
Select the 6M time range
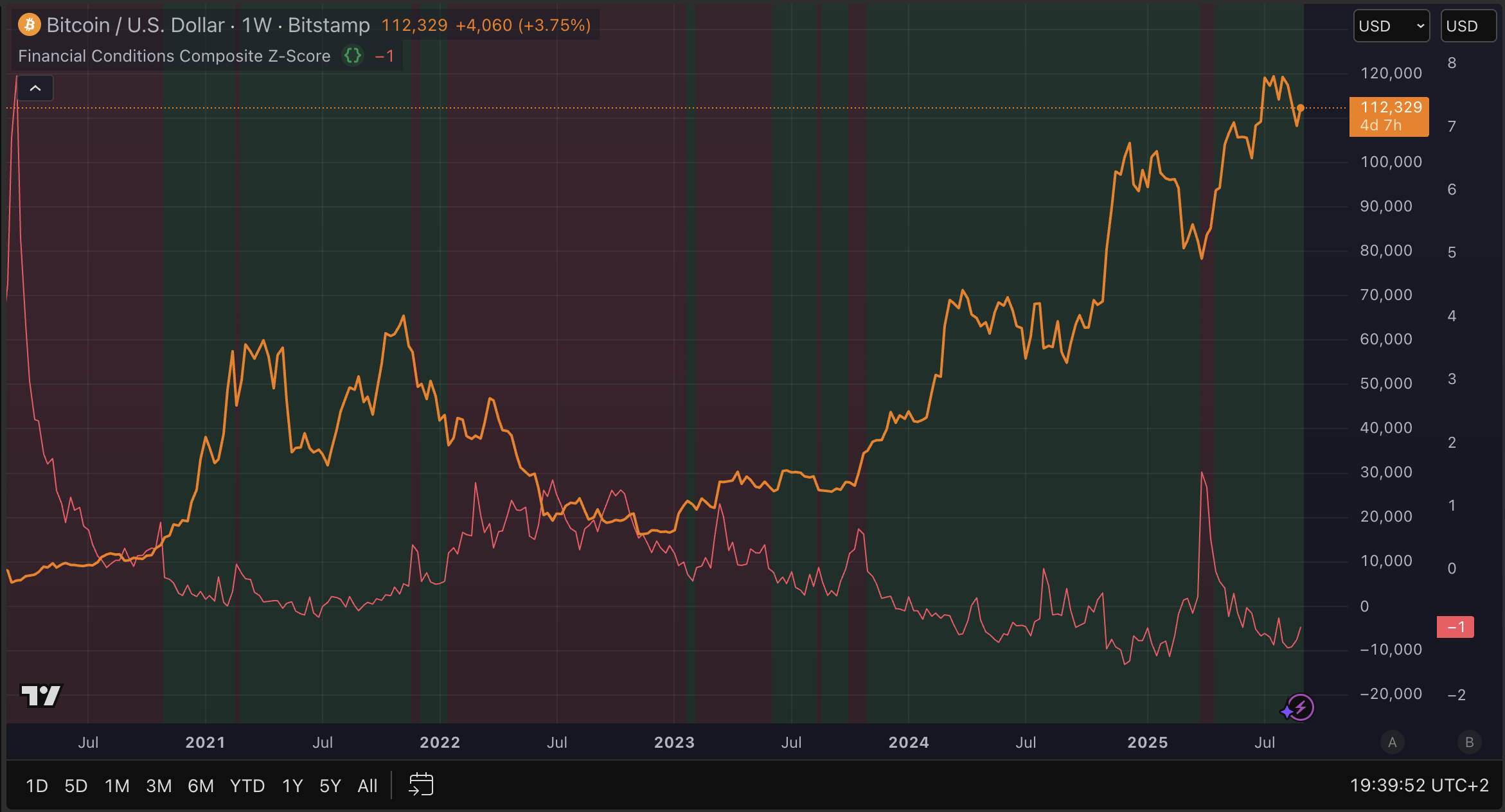click(x=200, y=786)
